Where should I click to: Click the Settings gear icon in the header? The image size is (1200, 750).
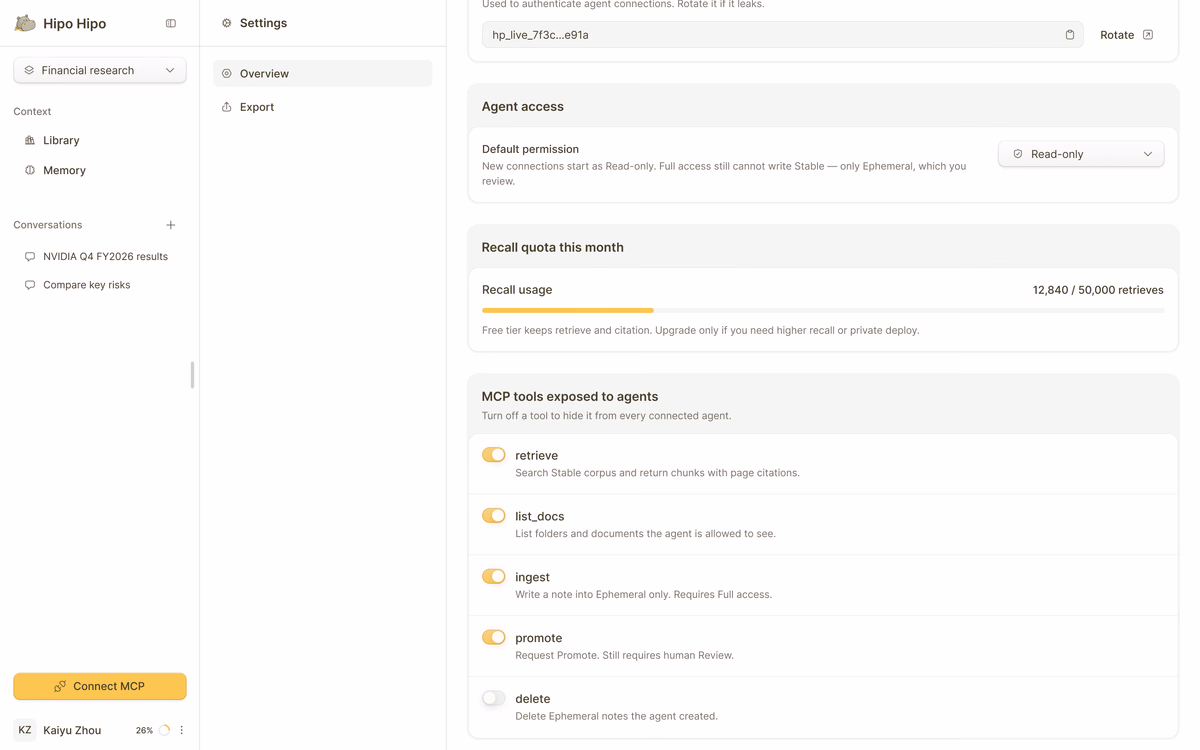(226, 23)
